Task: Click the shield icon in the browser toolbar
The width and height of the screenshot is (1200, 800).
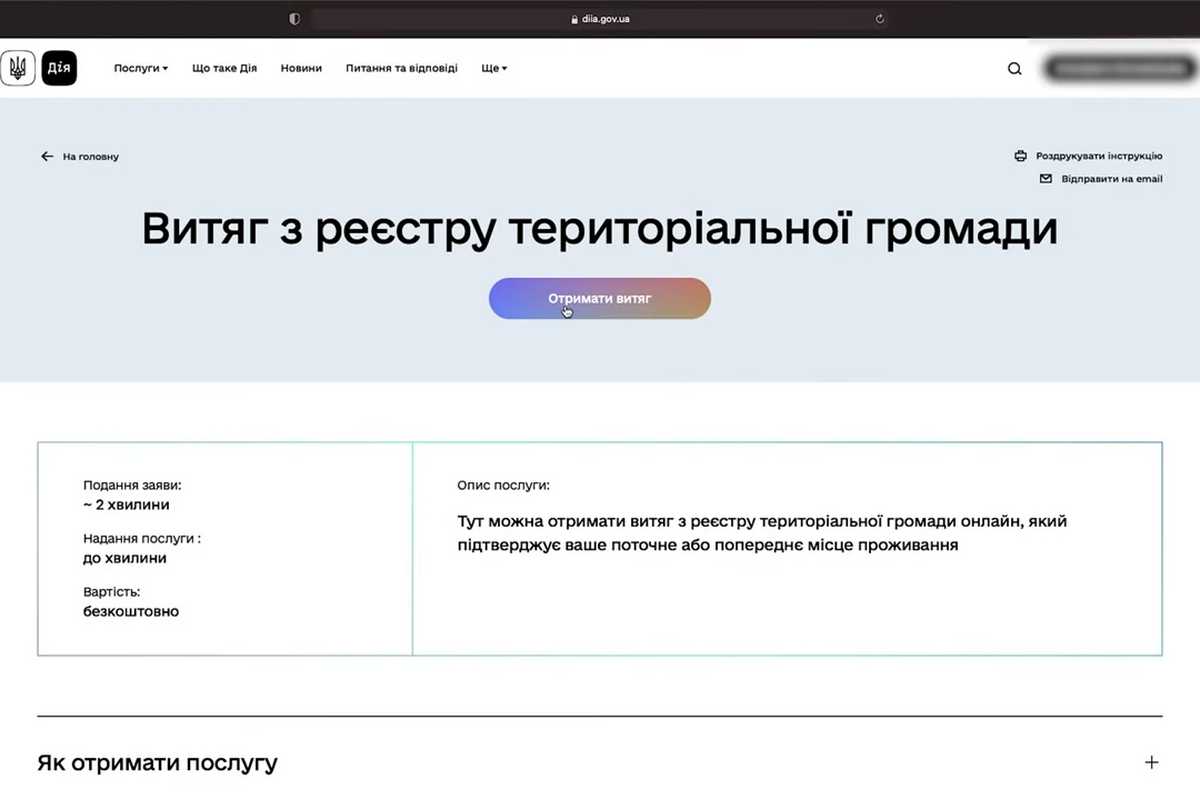Action: tap(293, 17)
